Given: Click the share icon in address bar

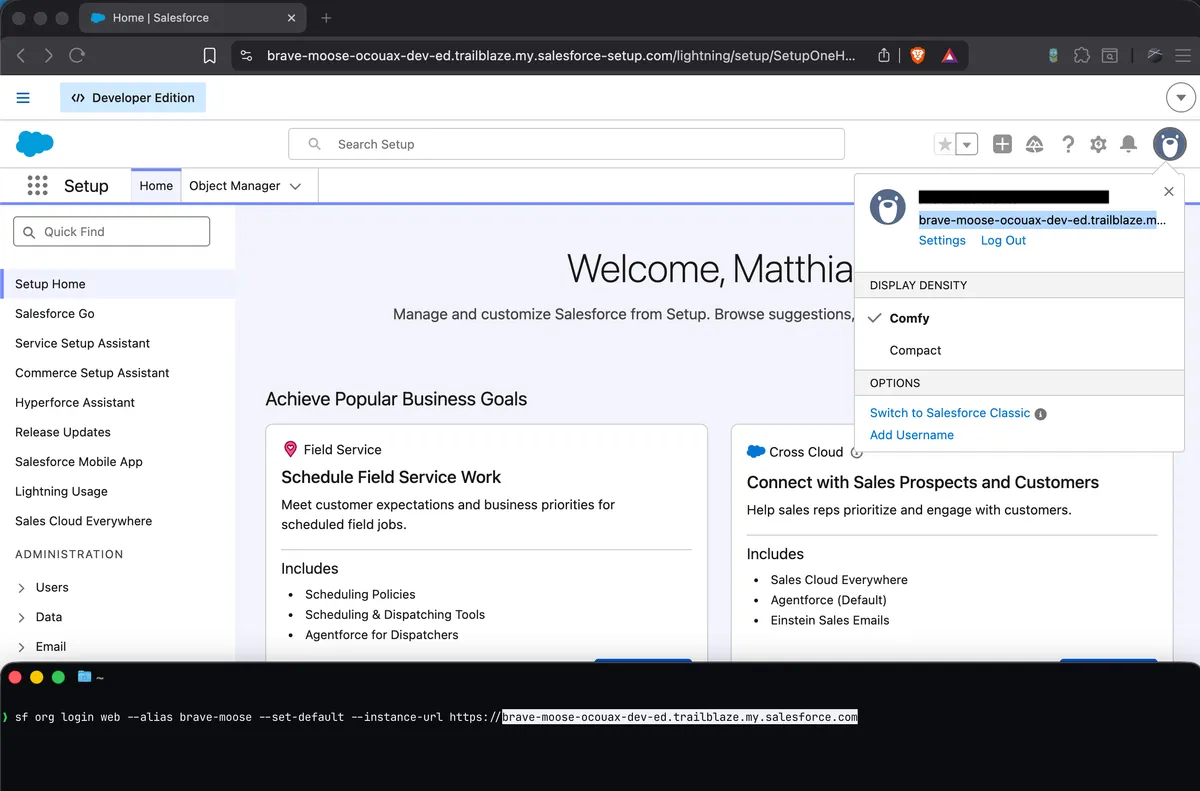Looking at the screenshot, I should [884, 56].
